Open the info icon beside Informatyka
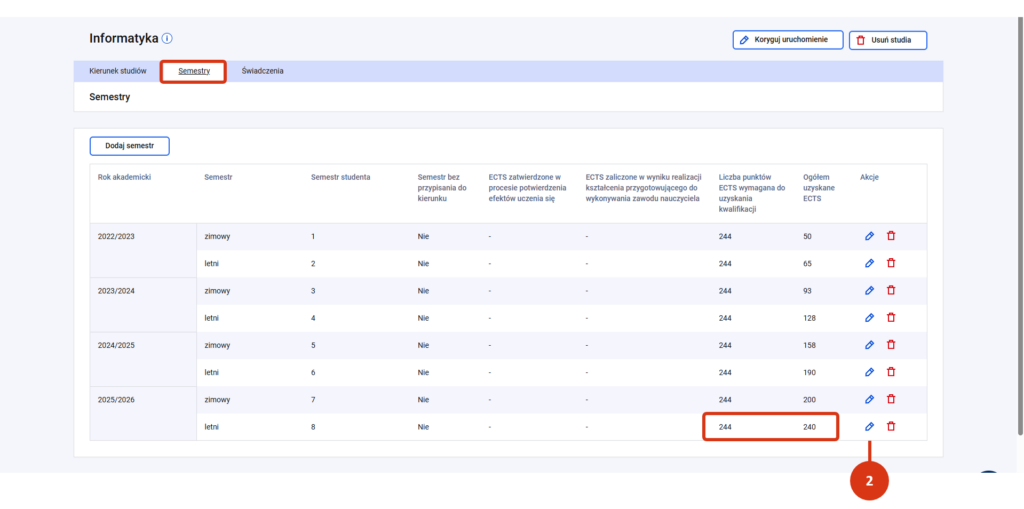Image resolution: width=1024 pixels, height=509 pixels. click(x=167, y=39)
